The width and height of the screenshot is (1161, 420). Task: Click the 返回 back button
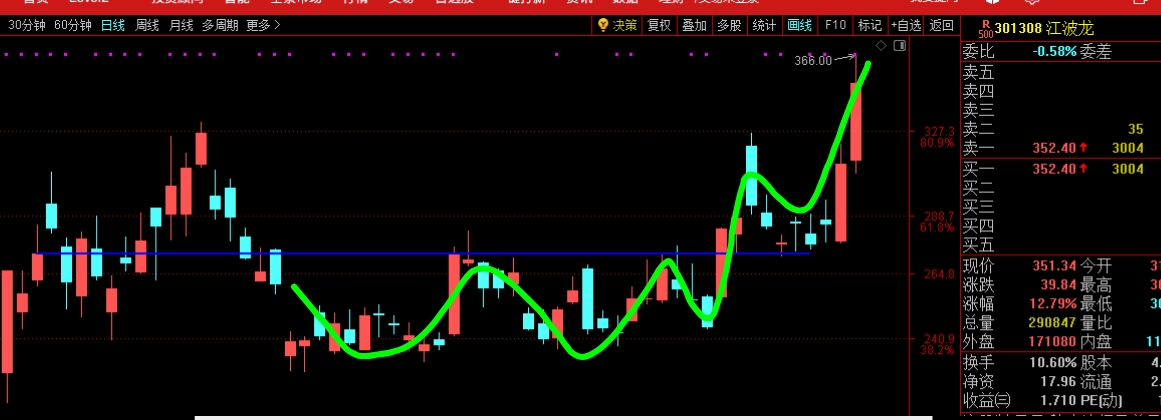[x=941, y=25]
